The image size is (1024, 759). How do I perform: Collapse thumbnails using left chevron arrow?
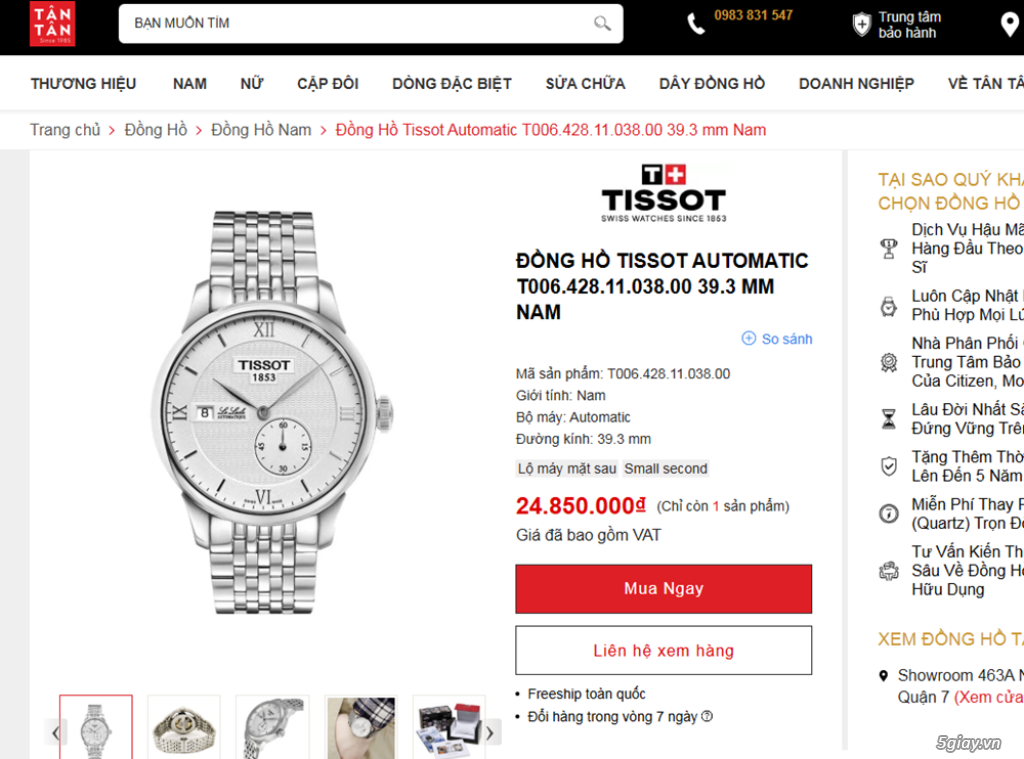(55, 732)
